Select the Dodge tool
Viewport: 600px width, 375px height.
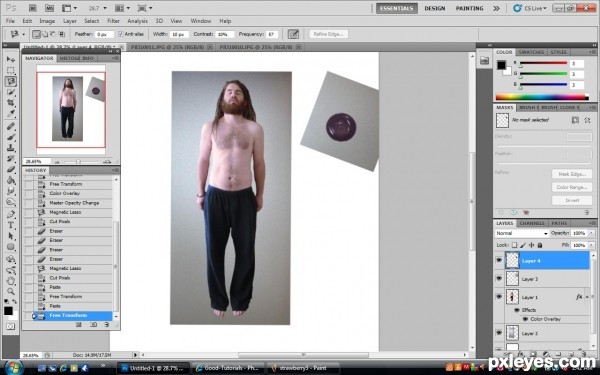coord(11,201)
